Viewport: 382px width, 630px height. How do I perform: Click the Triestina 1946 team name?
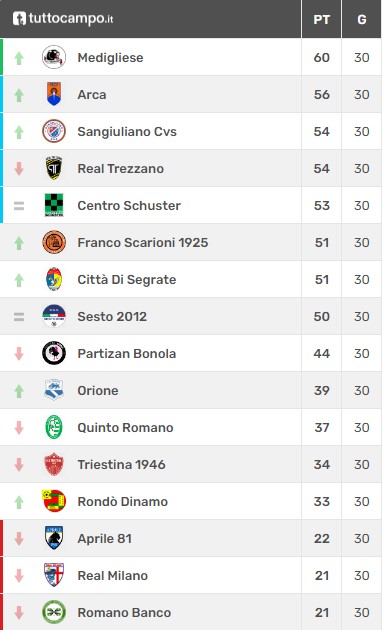pyautogui.click(x=121, y=464)
